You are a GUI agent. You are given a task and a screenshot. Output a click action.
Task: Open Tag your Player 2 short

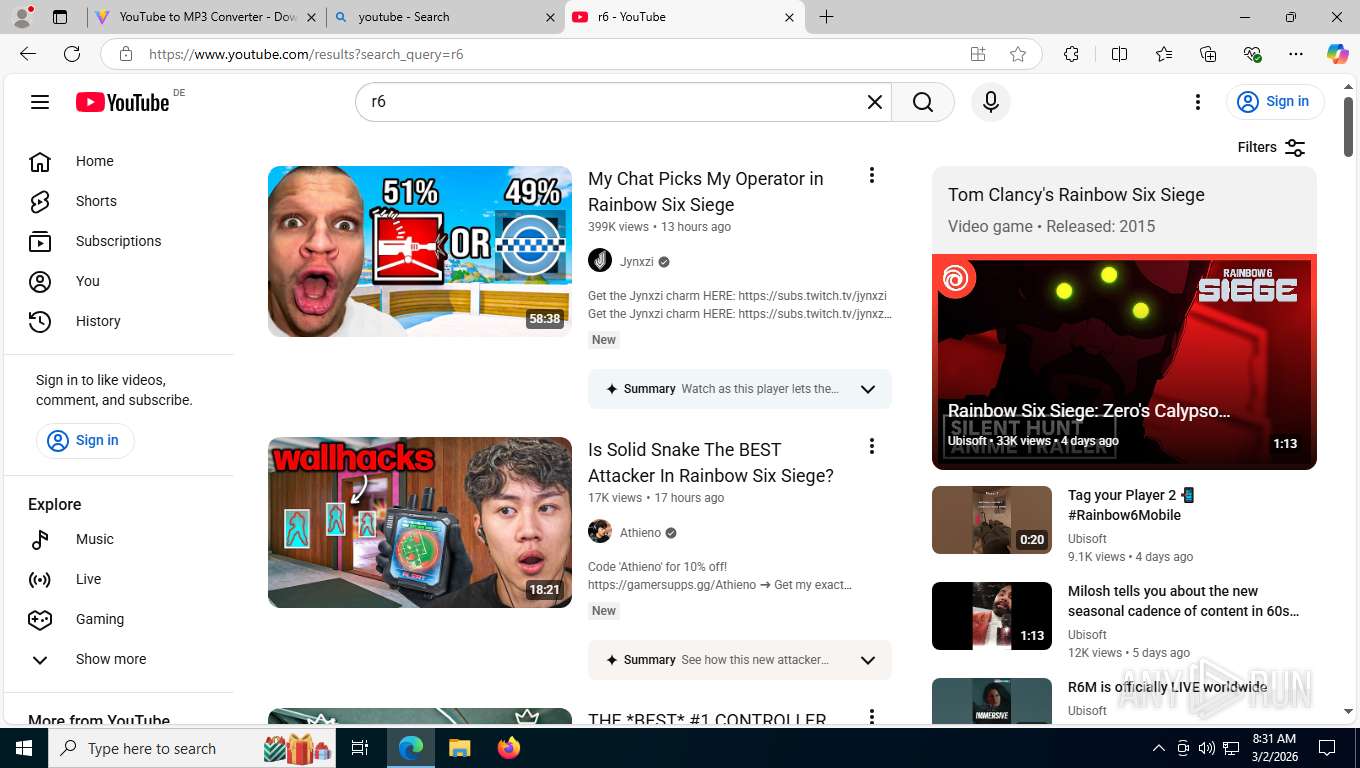pyautogui.click(x=1132, y=505)
